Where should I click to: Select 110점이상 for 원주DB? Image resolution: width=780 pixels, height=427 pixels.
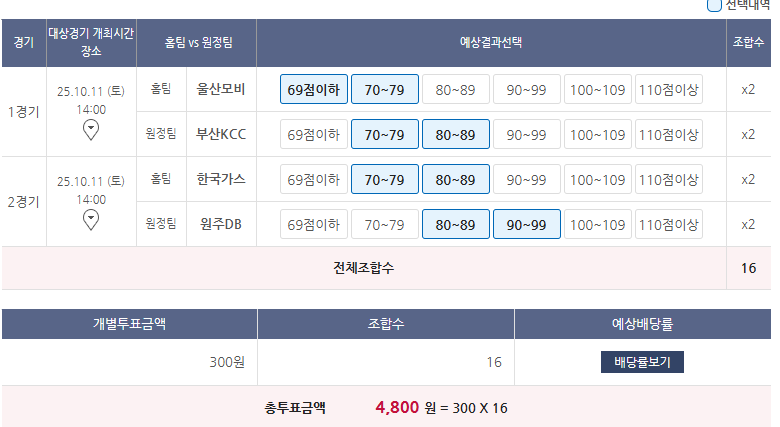click(x=669, y=224)
